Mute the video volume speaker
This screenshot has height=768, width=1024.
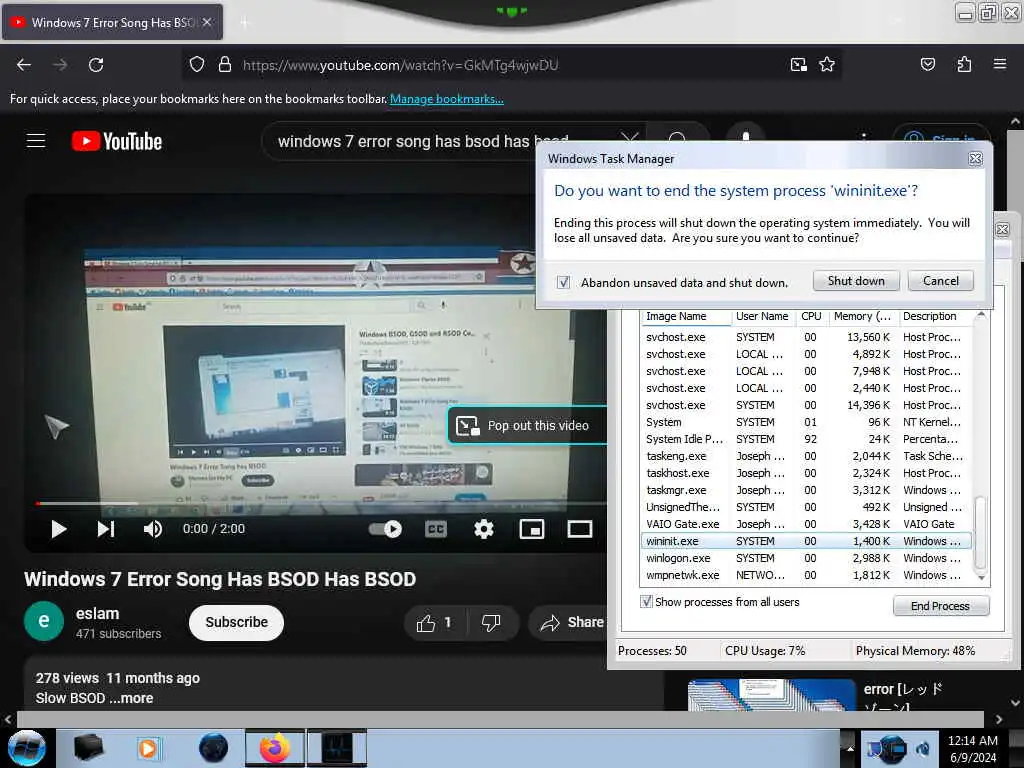tap(152, 529)
